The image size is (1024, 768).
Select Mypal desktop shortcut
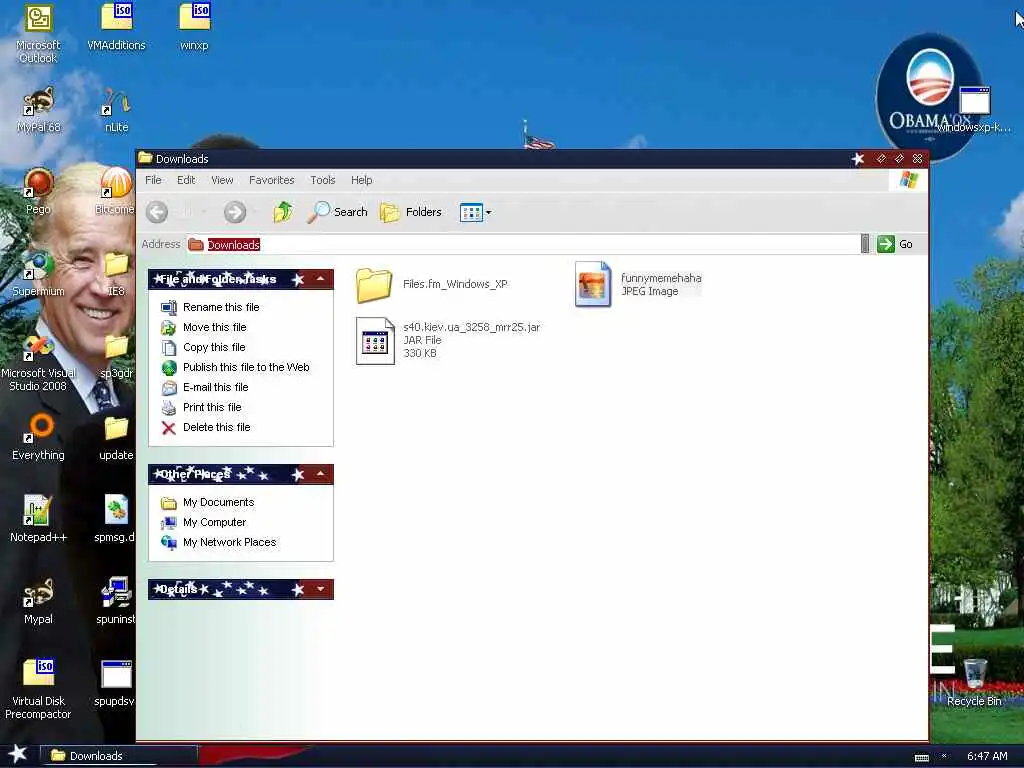tap(38, 602)
